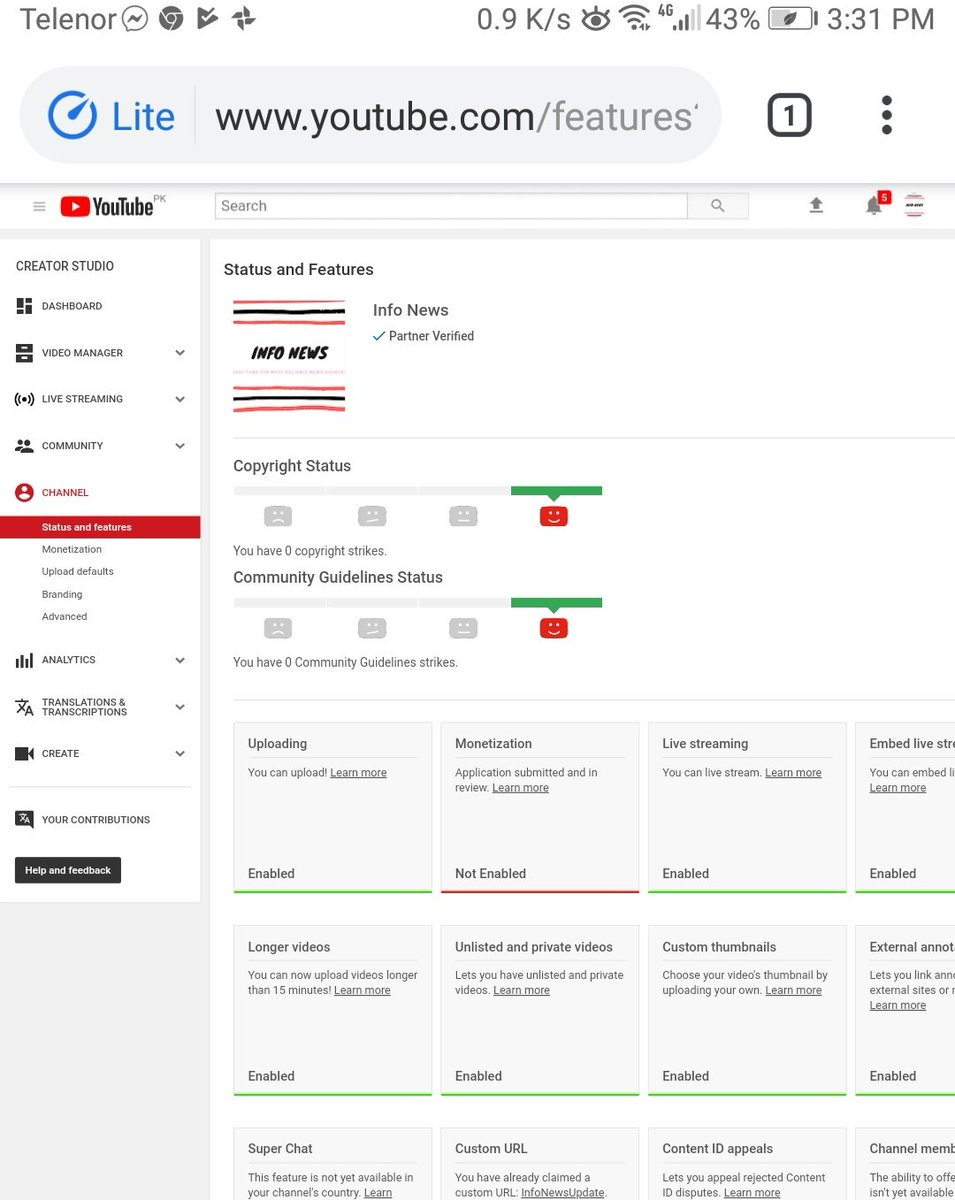Click the Channel label in sidebar
Viewport: 955px width, 1200px height.
point(65,493)
